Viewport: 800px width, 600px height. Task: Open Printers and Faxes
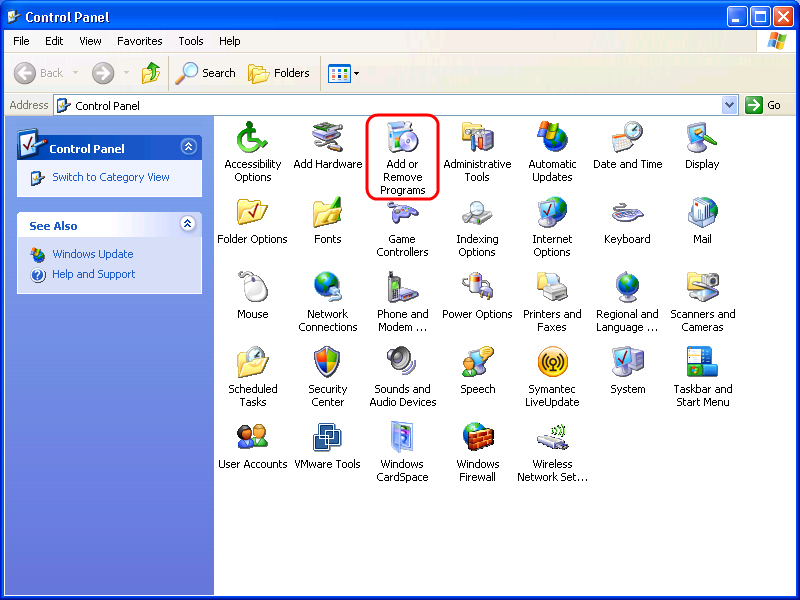click(x=552, y=302)
